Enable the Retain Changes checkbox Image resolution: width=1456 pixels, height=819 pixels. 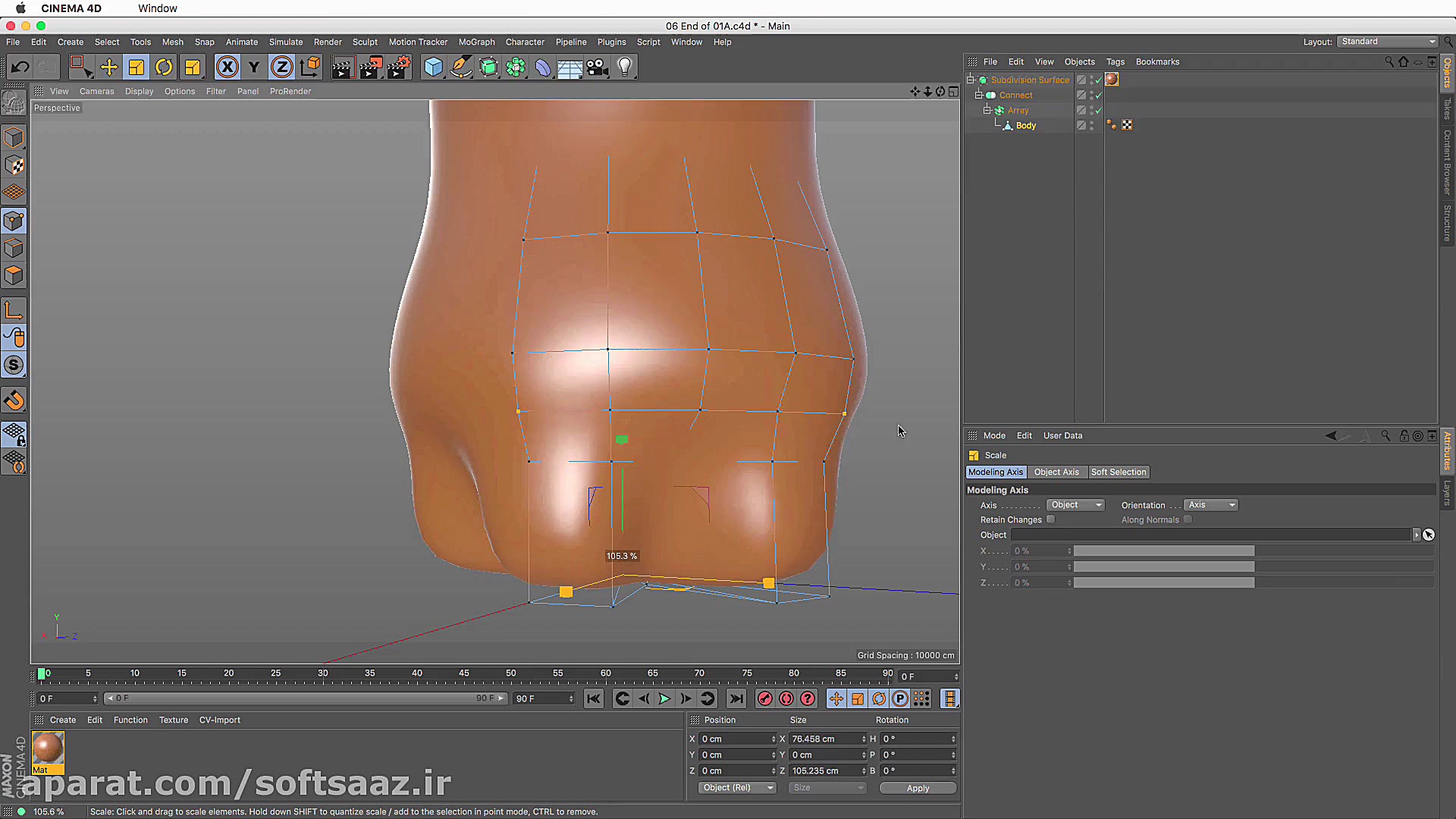(x=1050, y=519)
